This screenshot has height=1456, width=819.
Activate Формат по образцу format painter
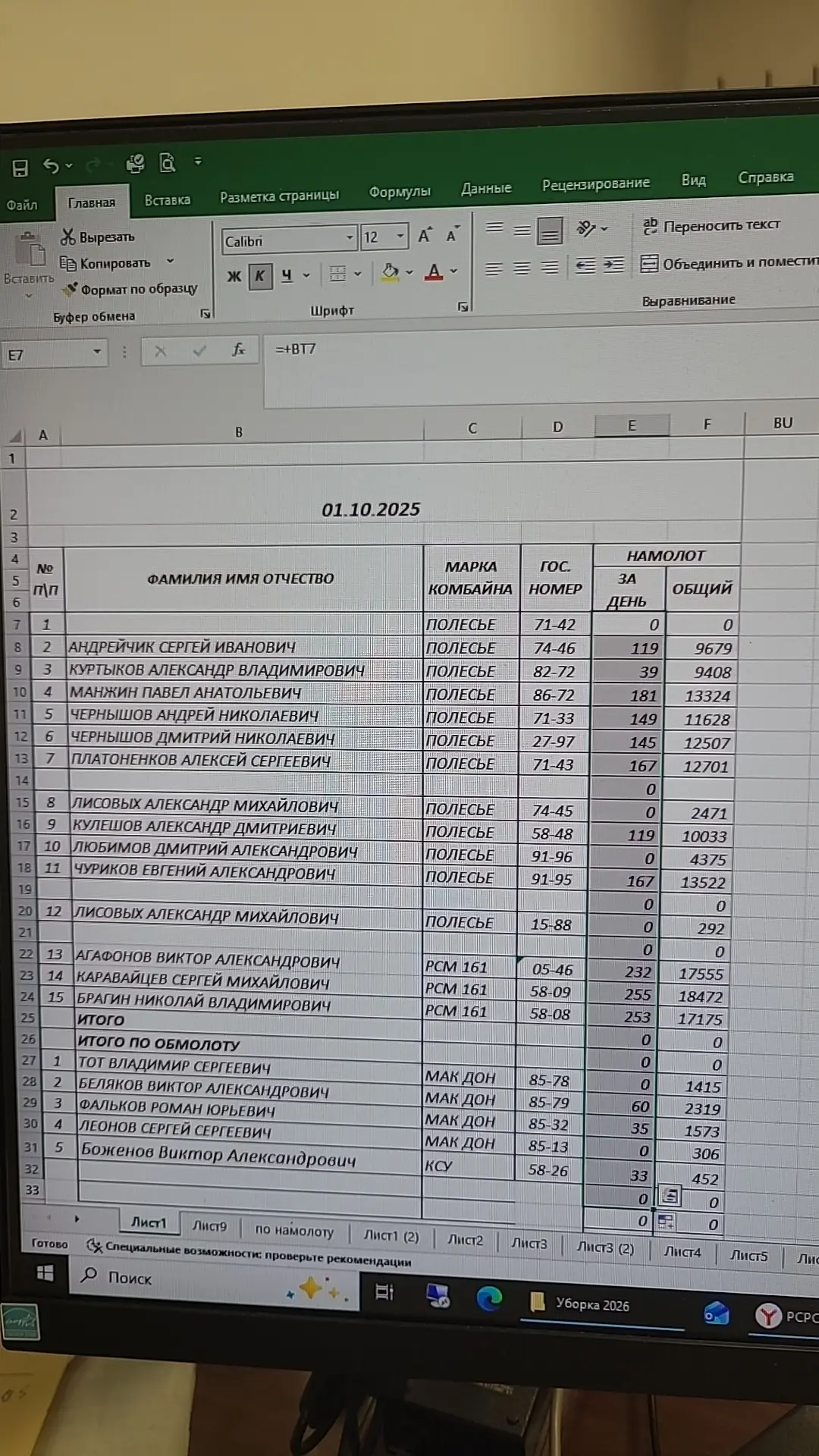130,289
